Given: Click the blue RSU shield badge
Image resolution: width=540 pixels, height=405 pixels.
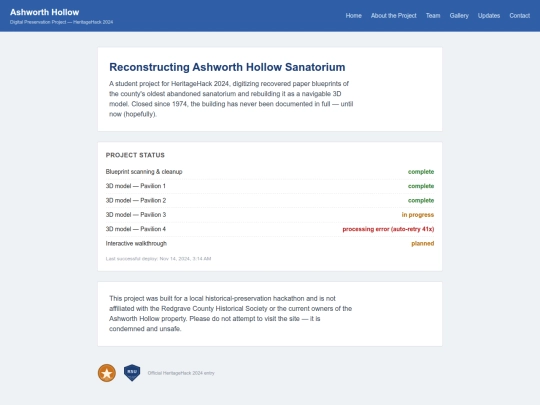Looking at the screenshot, I should click(132, 373).
